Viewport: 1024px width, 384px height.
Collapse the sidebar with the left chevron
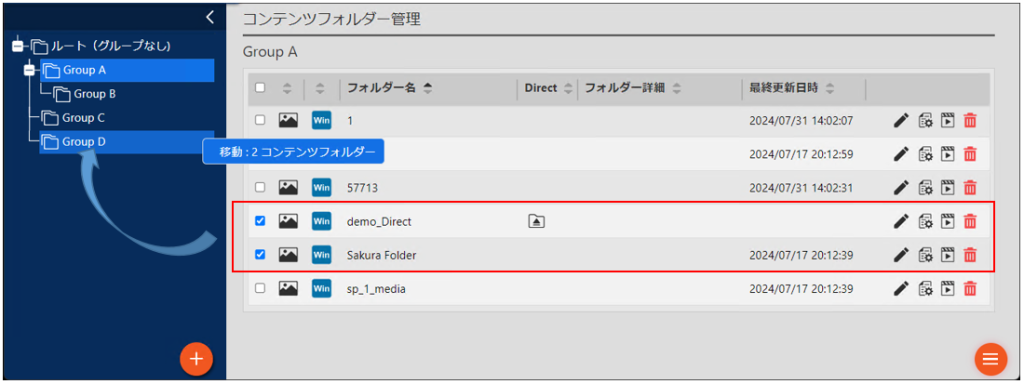[x=209, y=17]
